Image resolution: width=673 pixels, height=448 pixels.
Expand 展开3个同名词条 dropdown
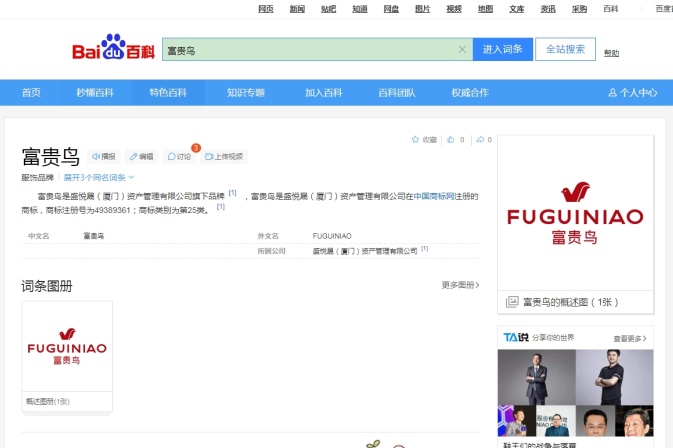(99, 177)
